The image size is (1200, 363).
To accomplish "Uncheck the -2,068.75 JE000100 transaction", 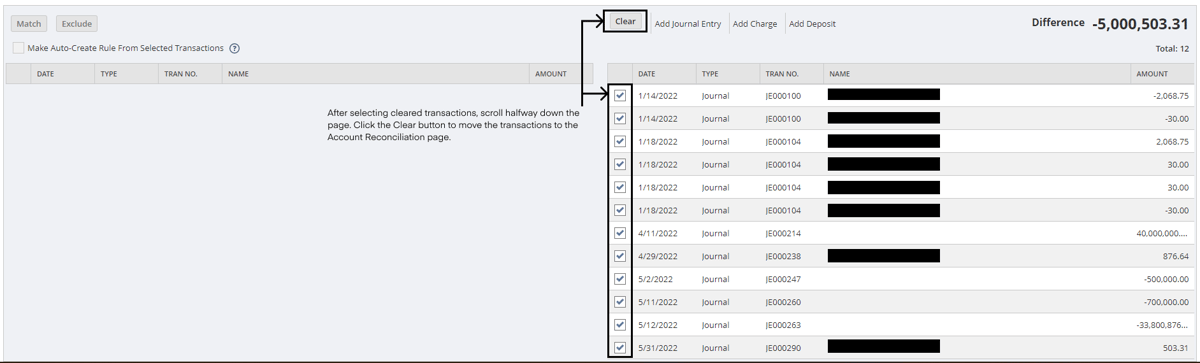I will tap(620, 96).
